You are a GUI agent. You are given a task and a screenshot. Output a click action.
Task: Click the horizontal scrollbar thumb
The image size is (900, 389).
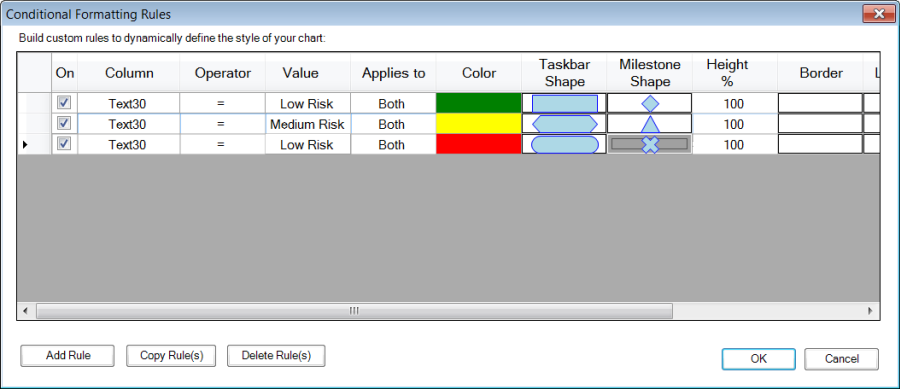354,311
